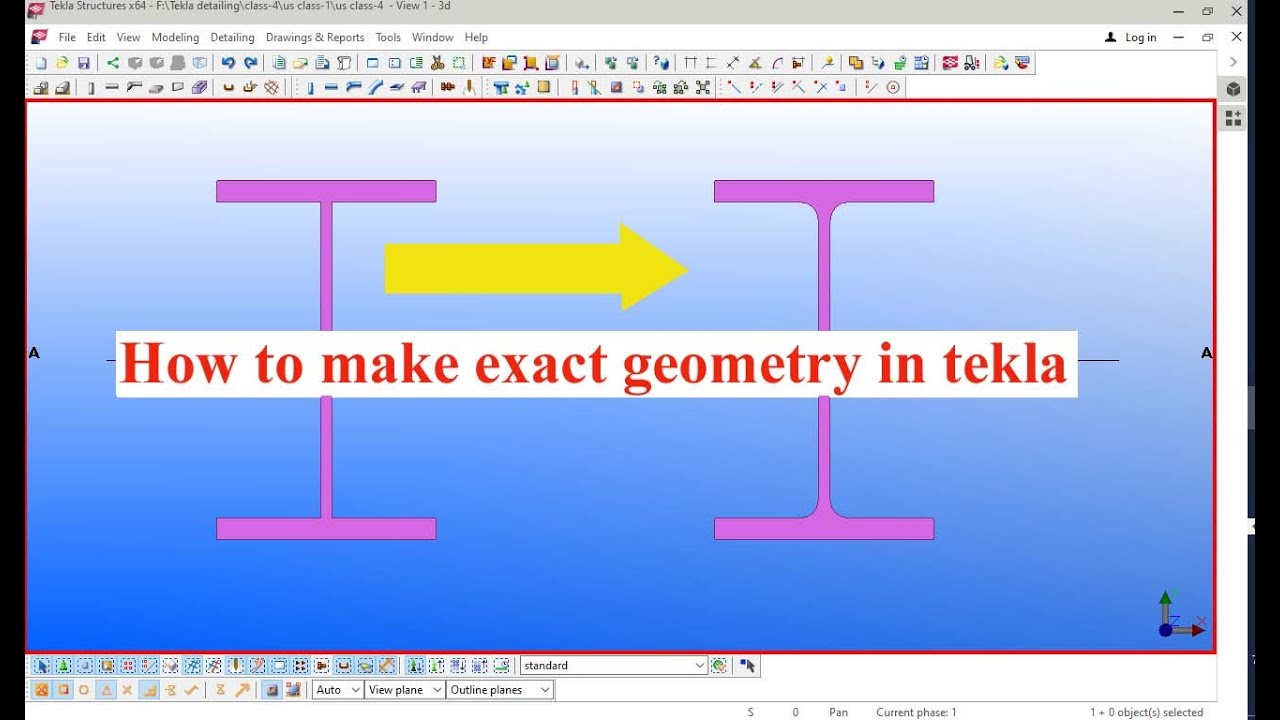This screenshot has height=720, width=1280.
Task: Toggle Snap to points and grid intersections
Action: click(x=42, y=690)
